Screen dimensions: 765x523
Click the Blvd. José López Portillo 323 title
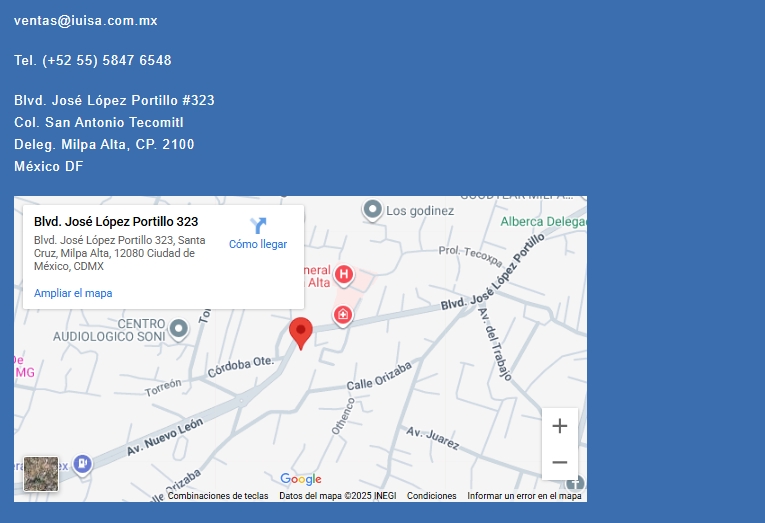pos(116,221)
